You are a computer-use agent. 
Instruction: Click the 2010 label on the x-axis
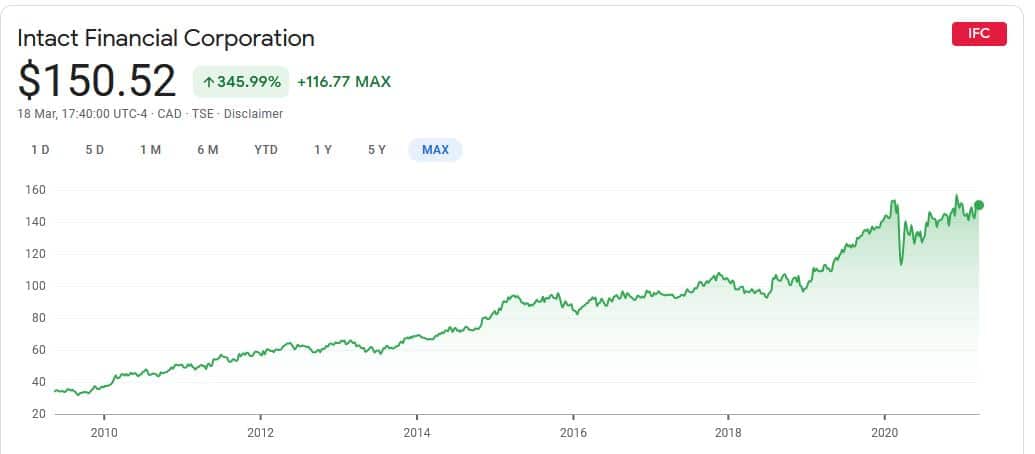click(104, 433)
